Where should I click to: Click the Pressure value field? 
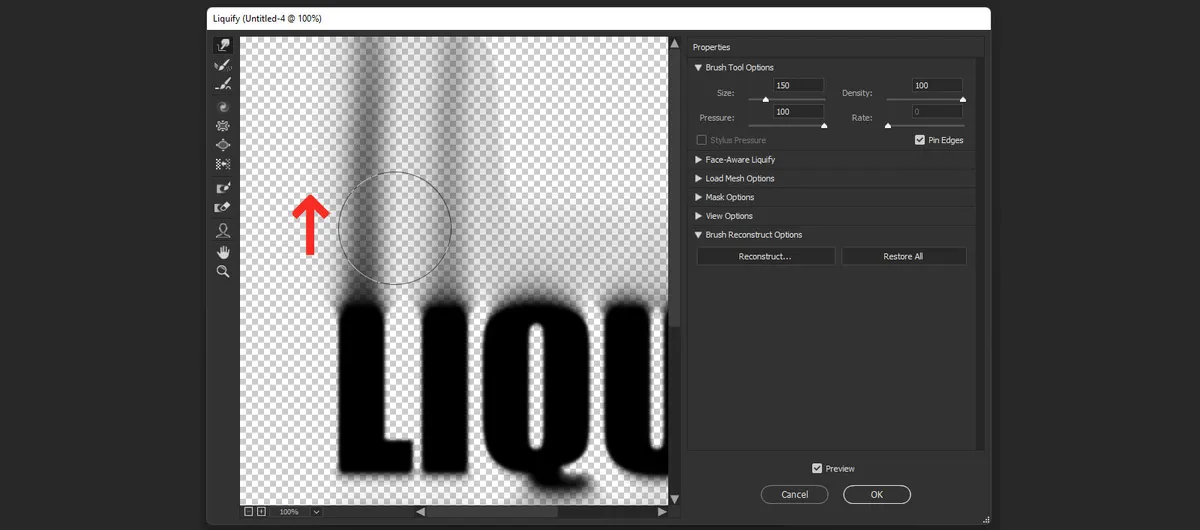point(799,112)
